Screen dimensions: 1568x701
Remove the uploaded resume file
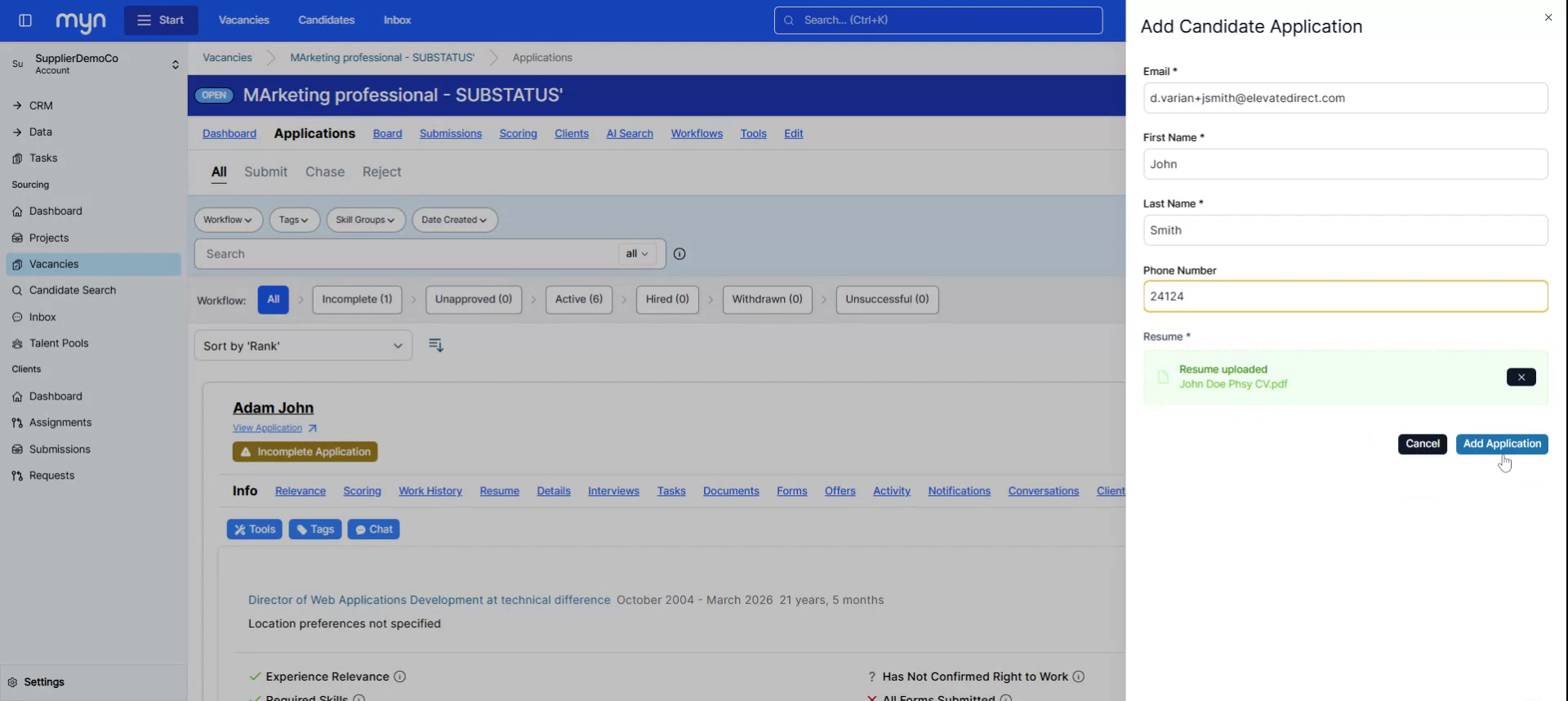pyautogui.click(x=1520, y=377)
